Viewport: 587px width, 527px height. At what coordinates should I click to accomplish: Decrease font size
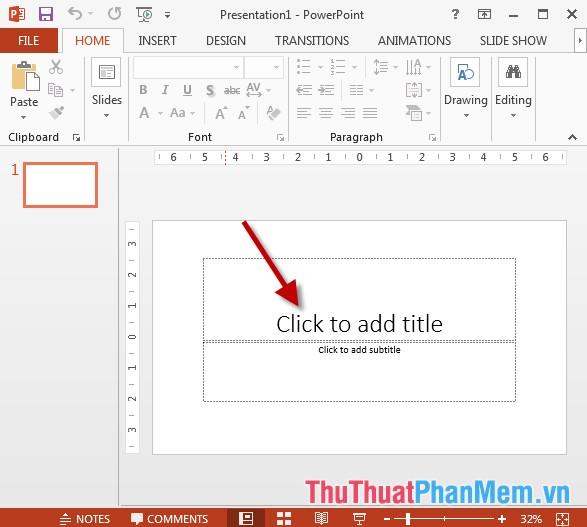click(244, 113)
